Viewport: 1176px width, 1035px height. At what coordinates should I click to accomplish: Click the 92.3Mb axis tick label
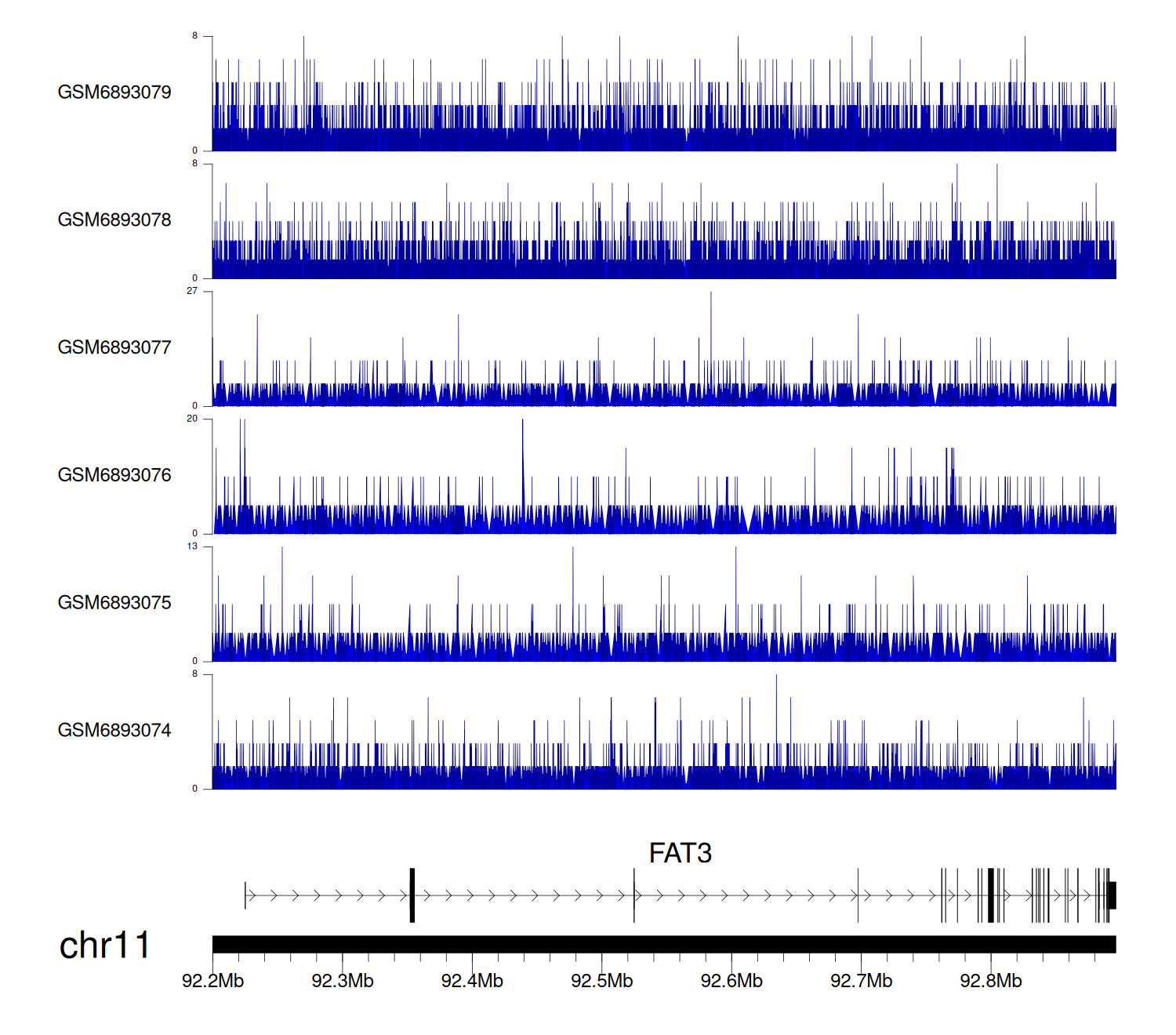(343, 981)
